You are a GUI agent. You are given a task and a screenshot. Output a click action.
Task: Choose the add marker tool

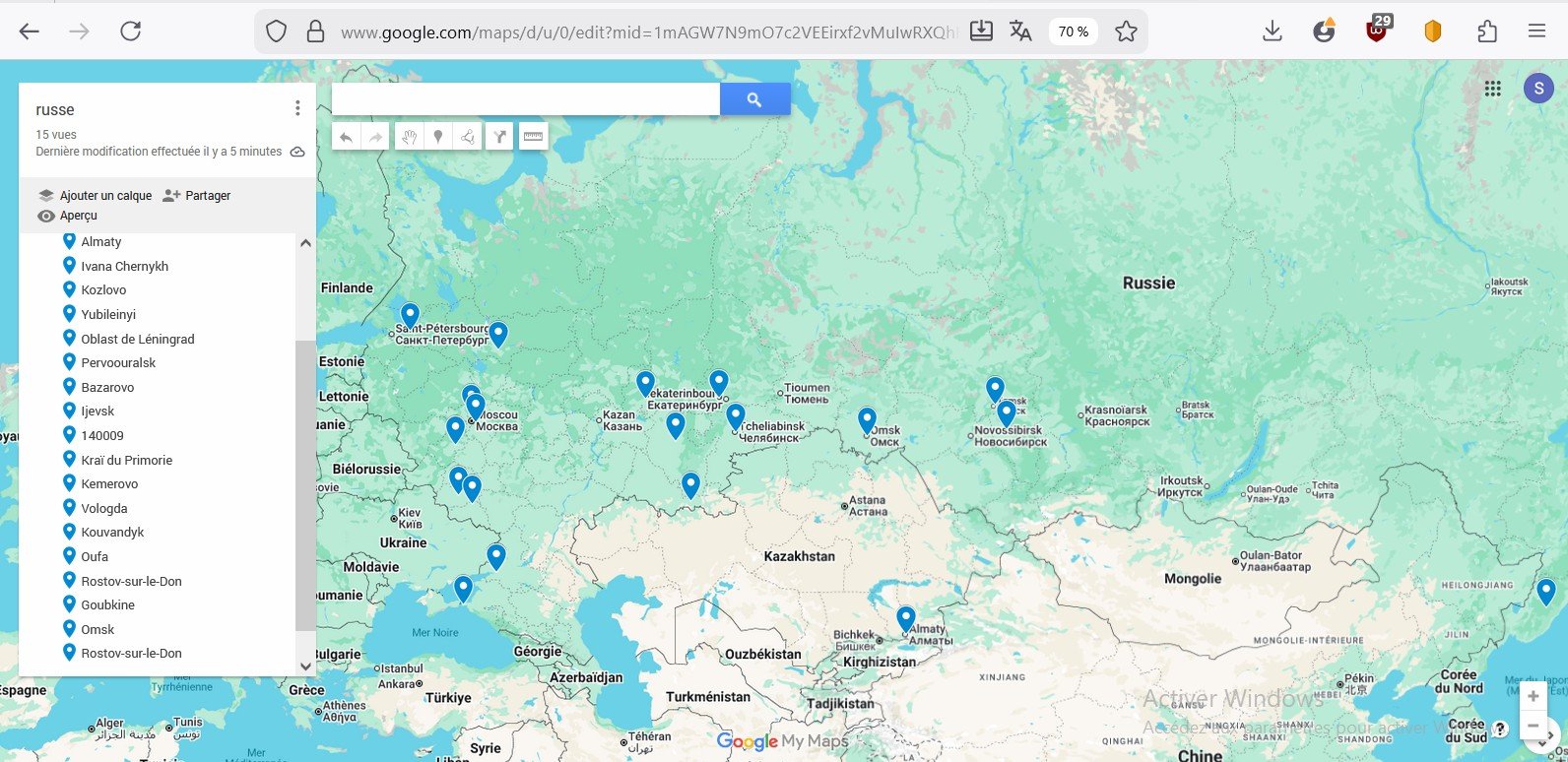438,137
